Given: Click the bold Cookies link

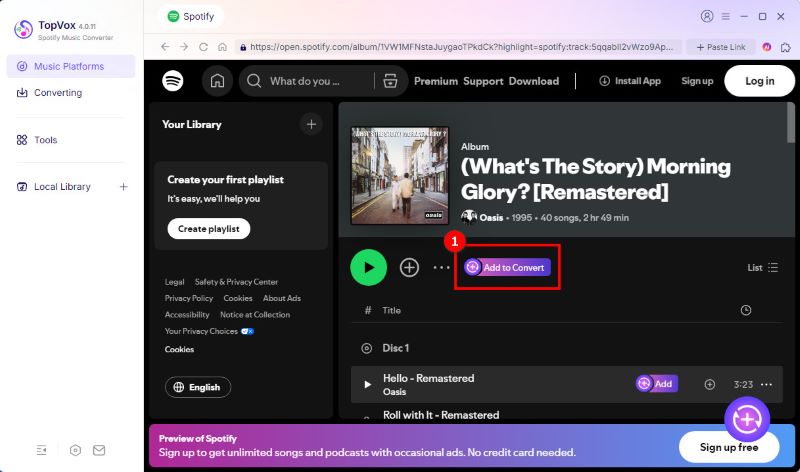Looking at the screenshot, I should click(x=179, y=350).
